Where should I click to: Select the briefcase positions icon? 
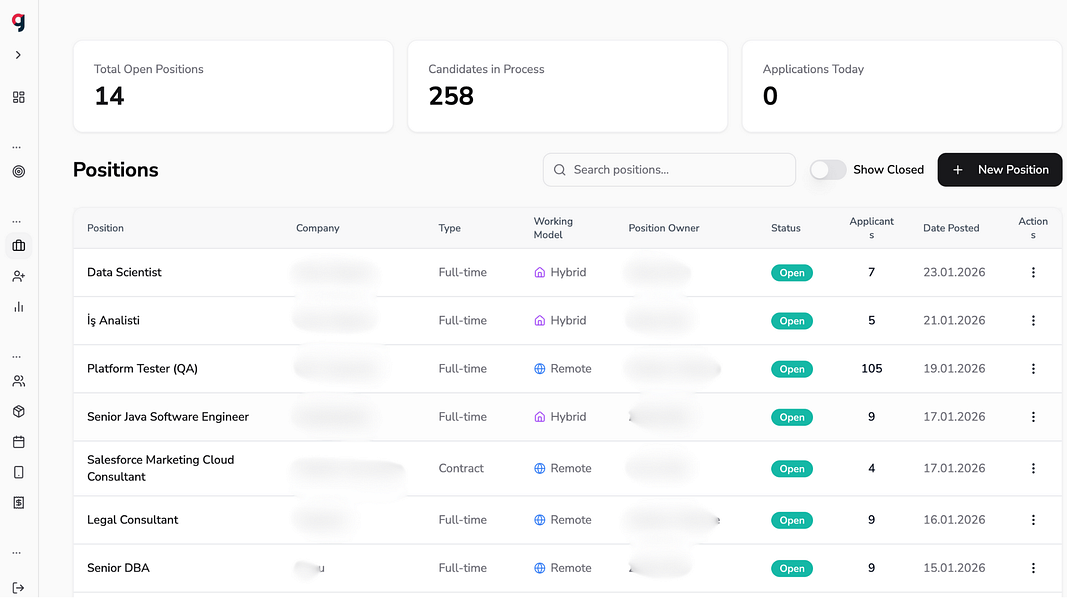tap(18, 246)
